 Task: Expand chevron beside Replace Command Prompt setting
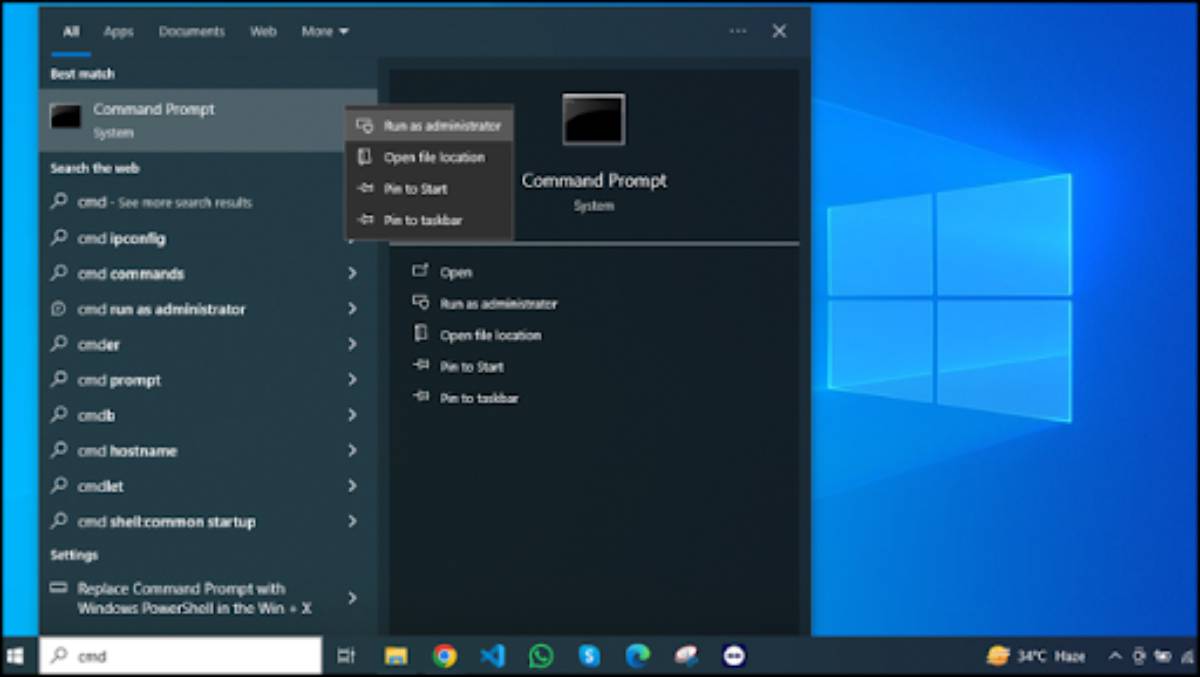coord(352,598)
